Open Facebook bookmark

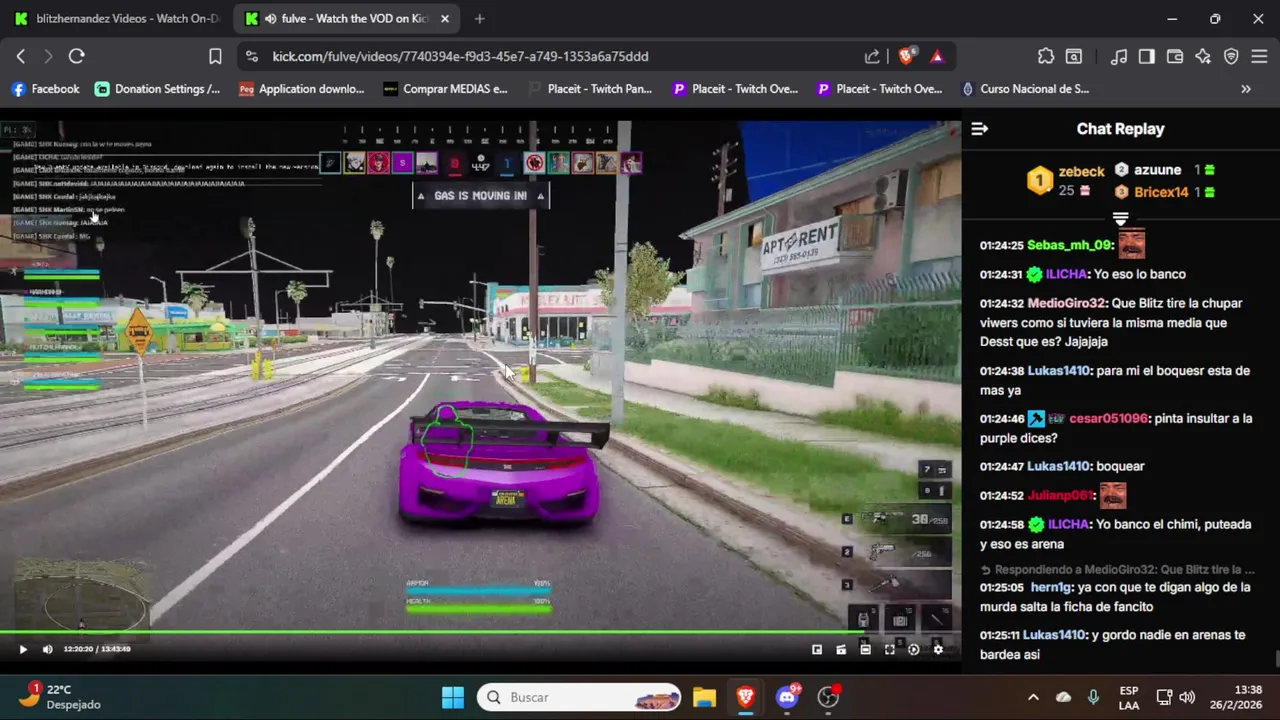tap(45, 89)
